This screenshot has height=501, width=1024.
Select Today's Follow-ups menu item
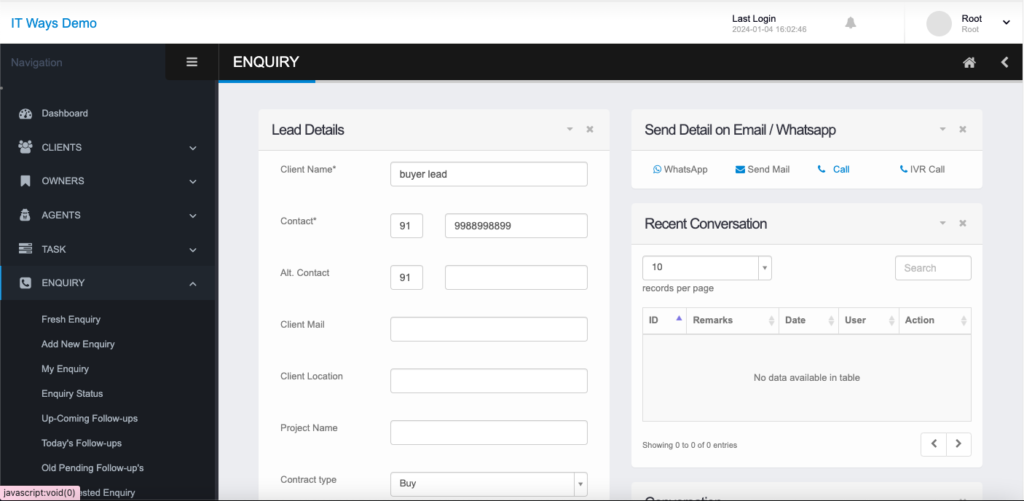click(82, 443)
